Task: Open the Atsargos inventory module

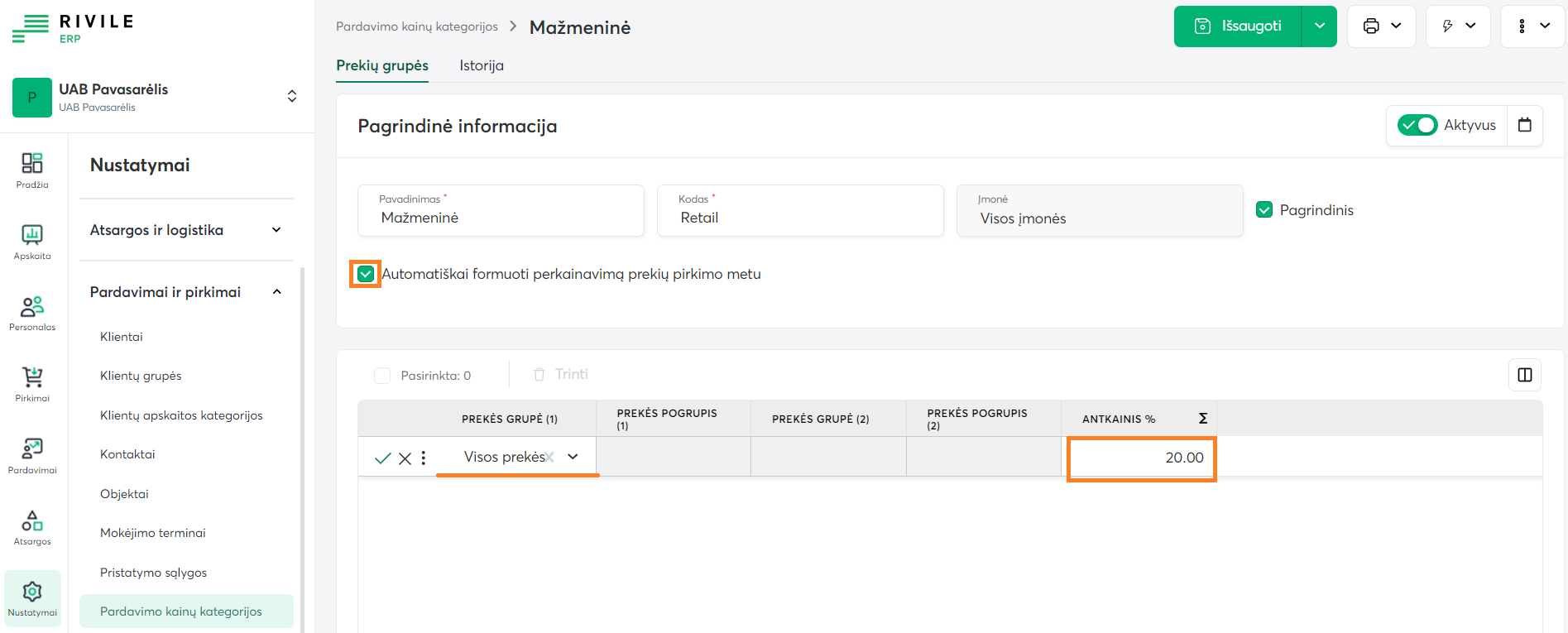Action: point(32,527)
